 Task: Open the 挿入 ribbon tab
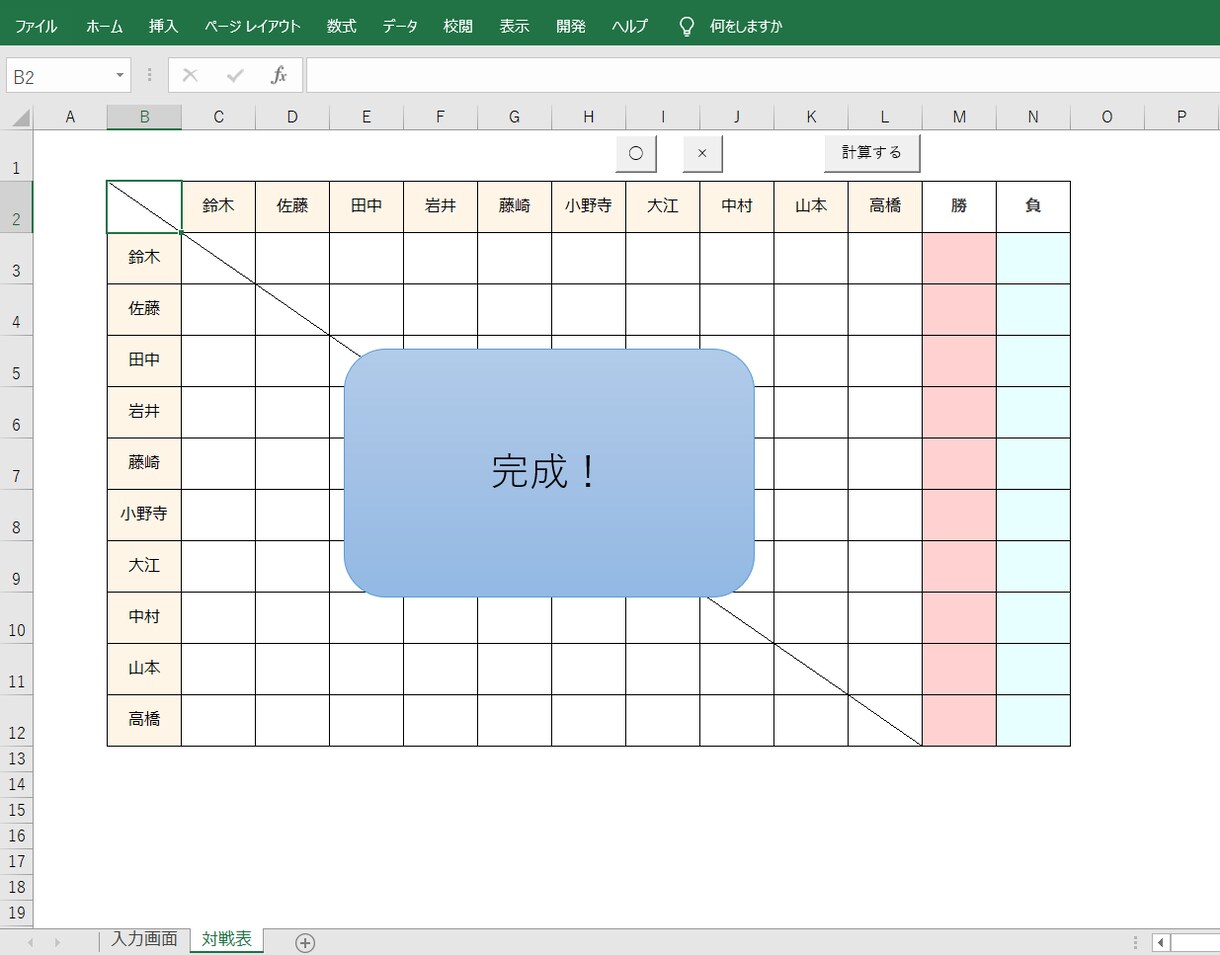click(x=163, y=27)
